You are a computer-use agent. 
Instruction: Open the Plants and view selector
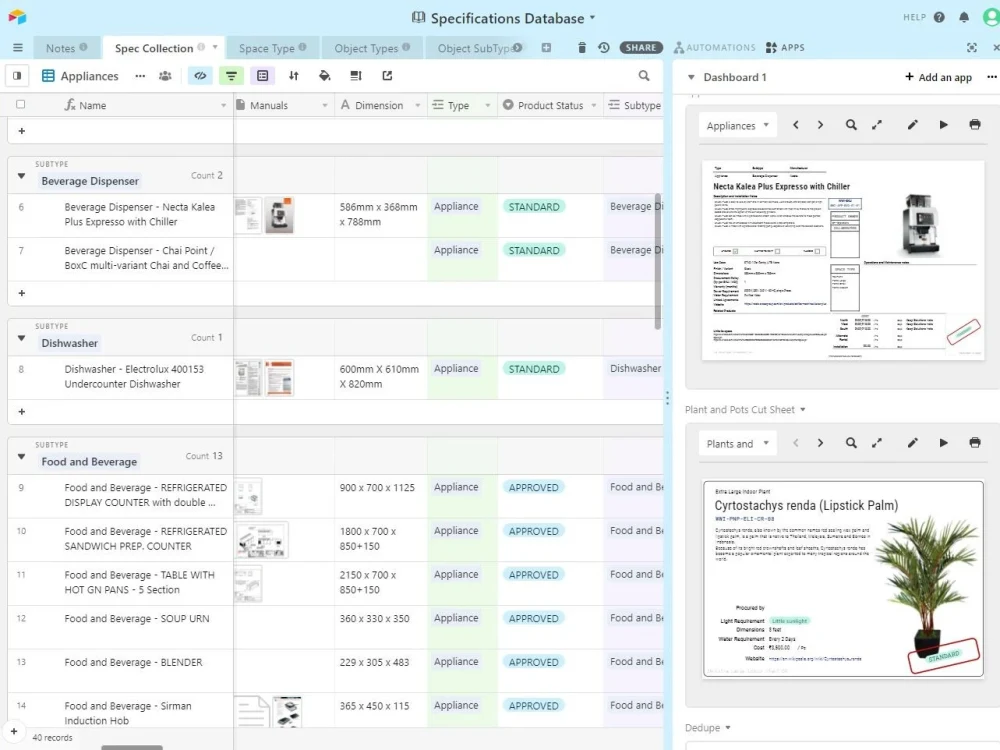click(x=738, y=444)
